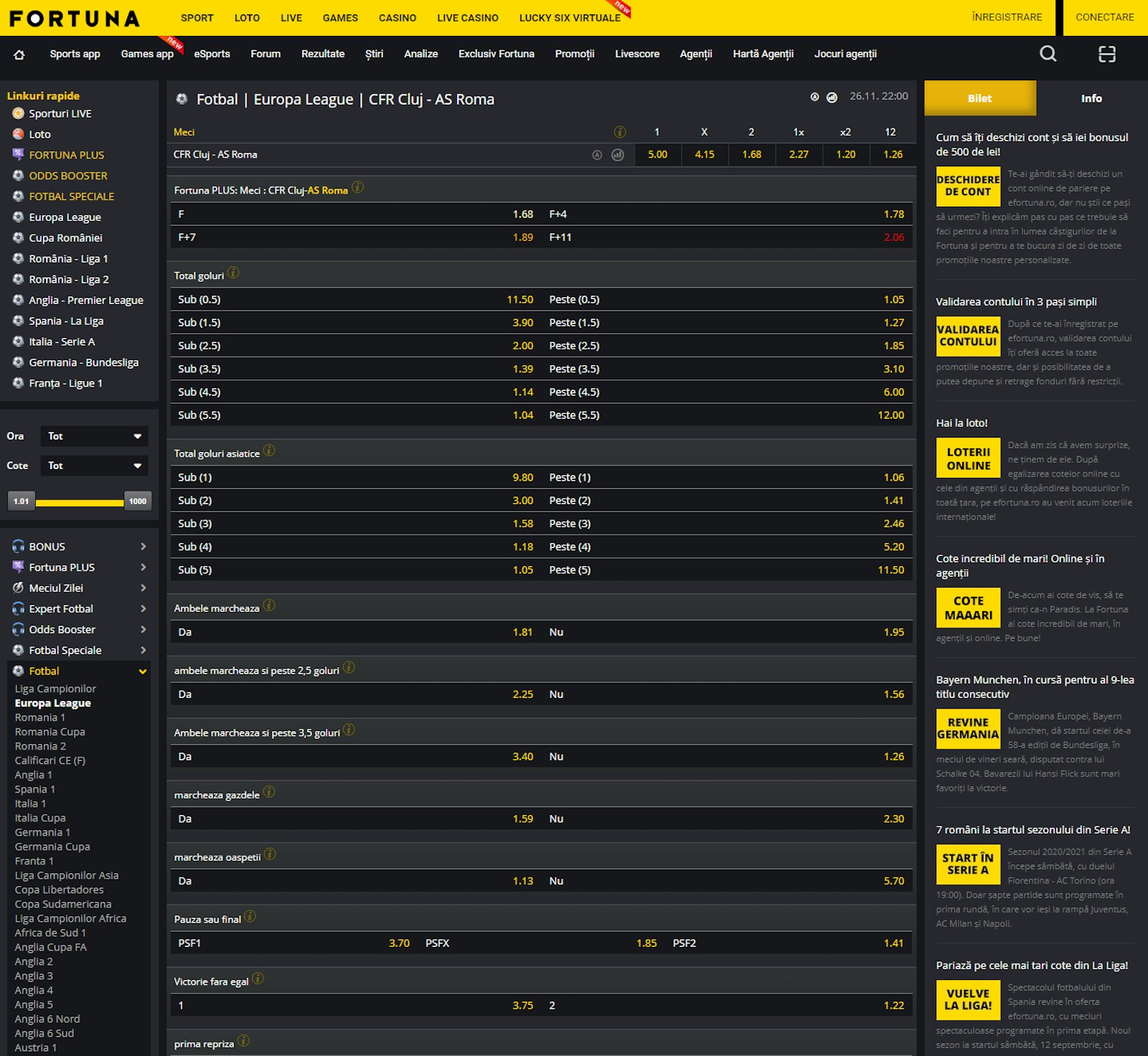
Task: Click the CONECTARE login button
Action: pos(1104,17)
